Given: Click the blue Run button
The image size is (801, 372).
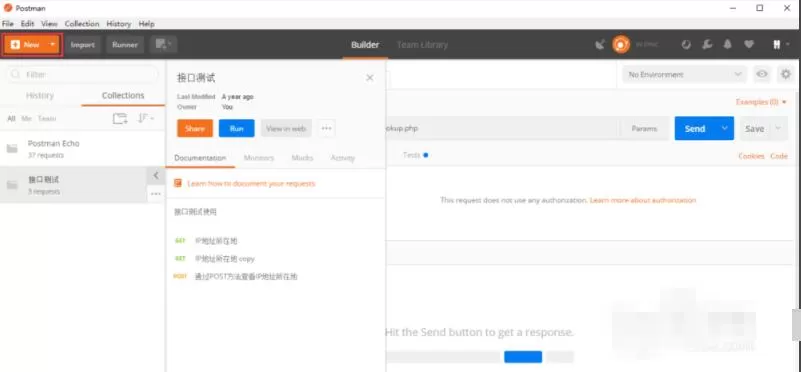Looking at the screenshot, I should (x=237, y=128).
